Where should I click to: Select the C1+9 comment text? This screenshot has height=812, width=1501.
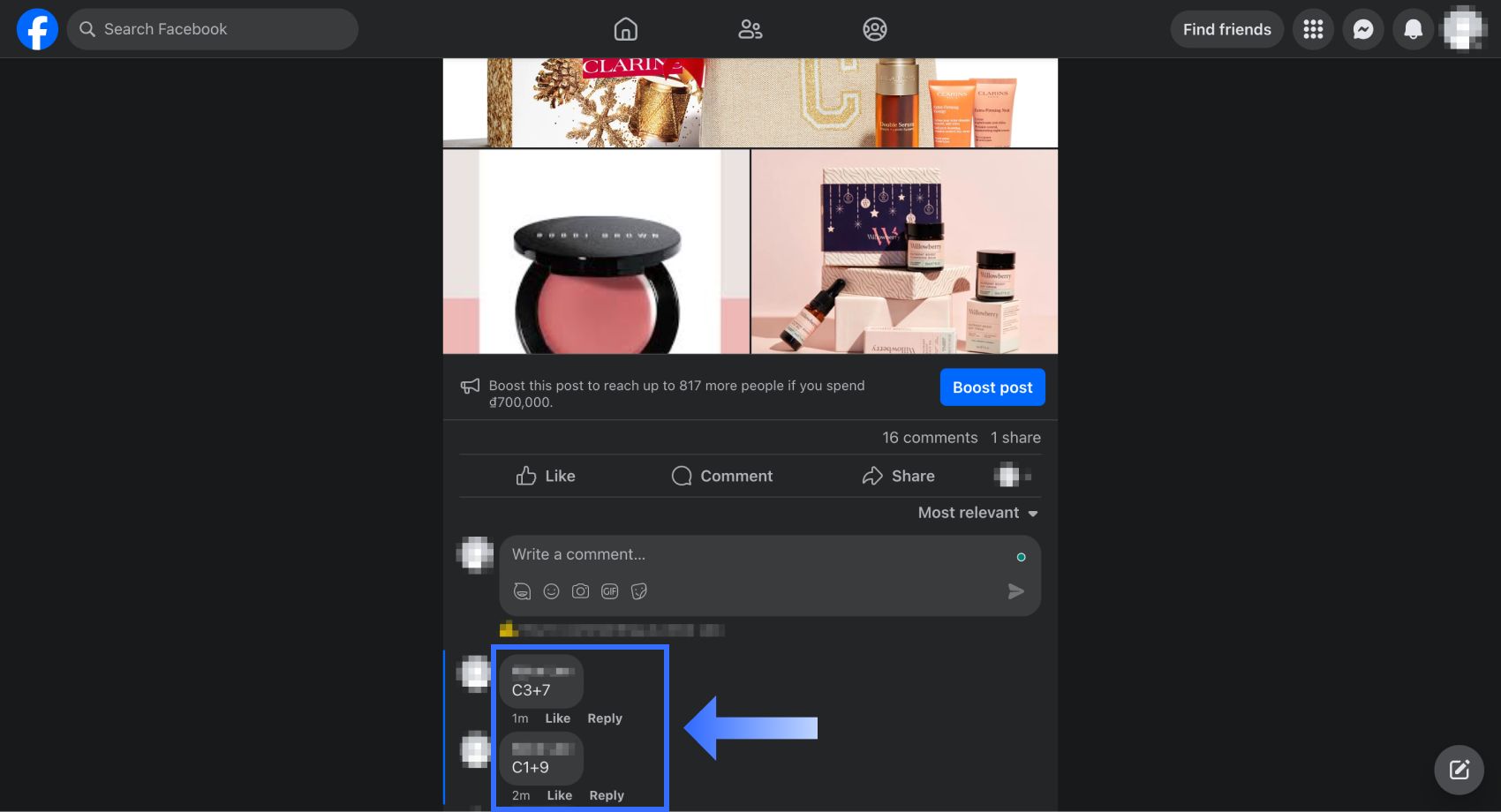pos(531,767)
